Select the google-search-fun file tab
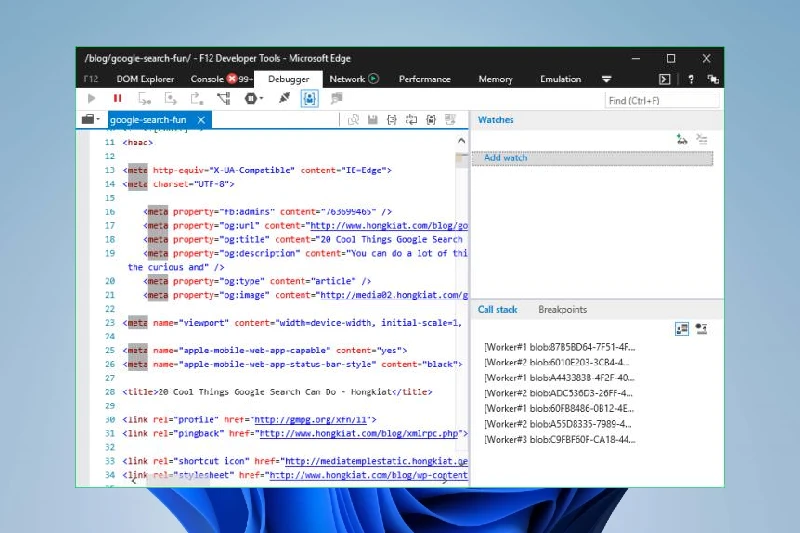Screen dimensions: 800x533 click(148, 120)
